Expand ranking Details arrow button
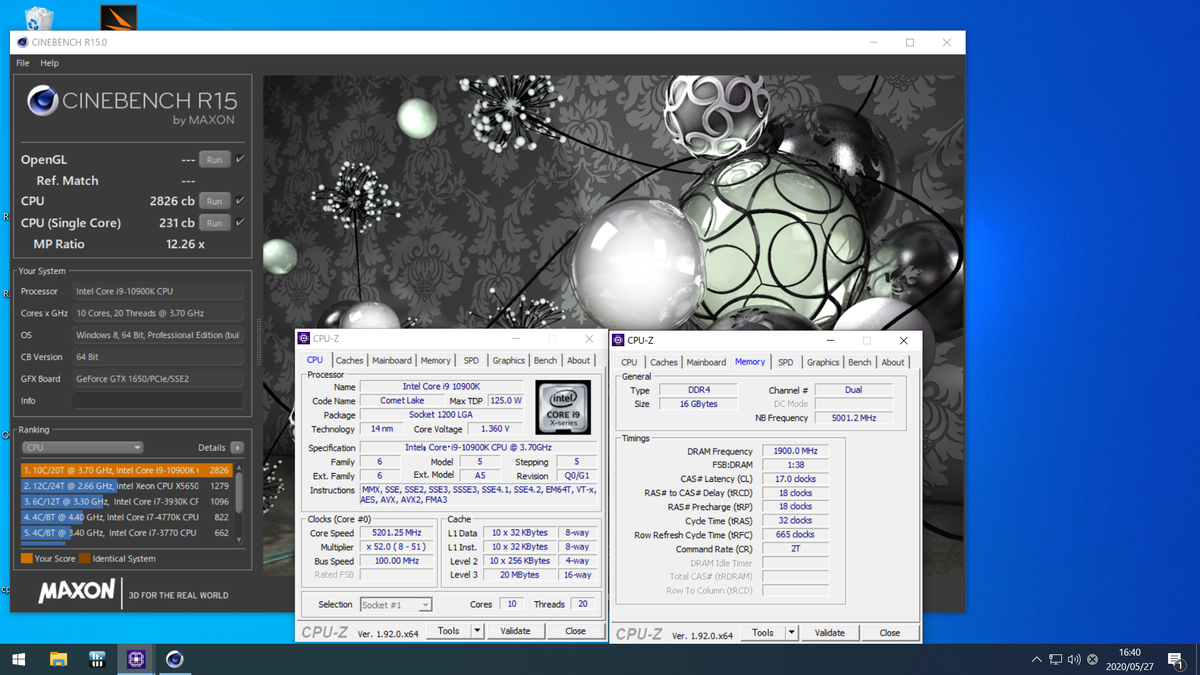This screenshot has width=1200, height=675. (237, 448)
